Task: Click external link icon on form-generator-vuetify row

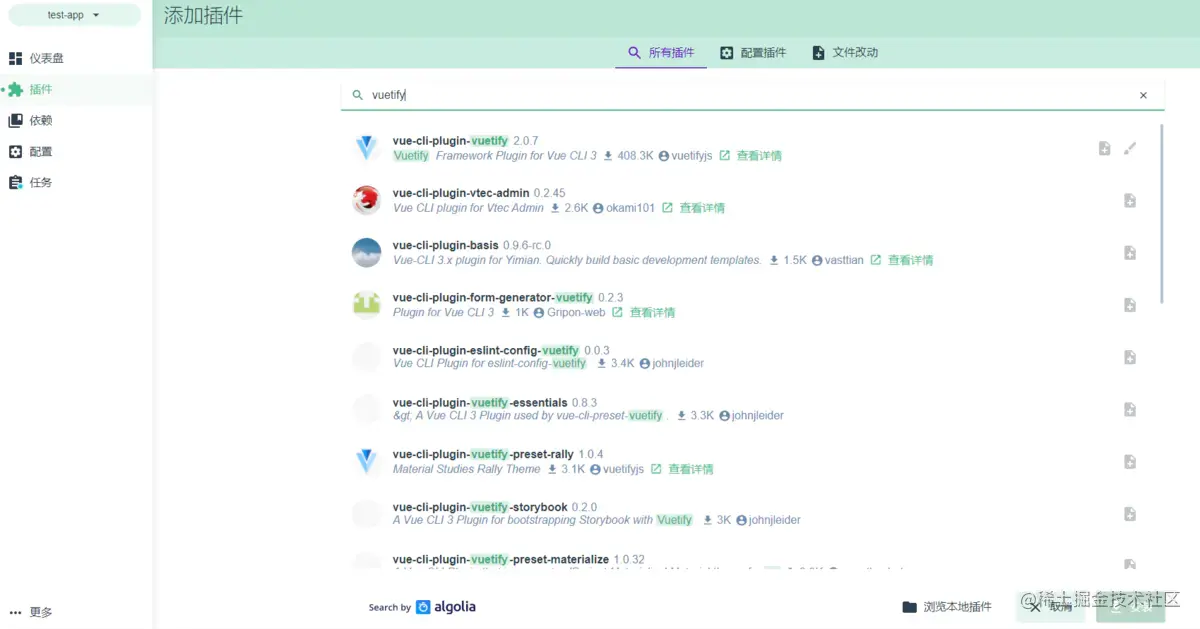Action: 618,312
